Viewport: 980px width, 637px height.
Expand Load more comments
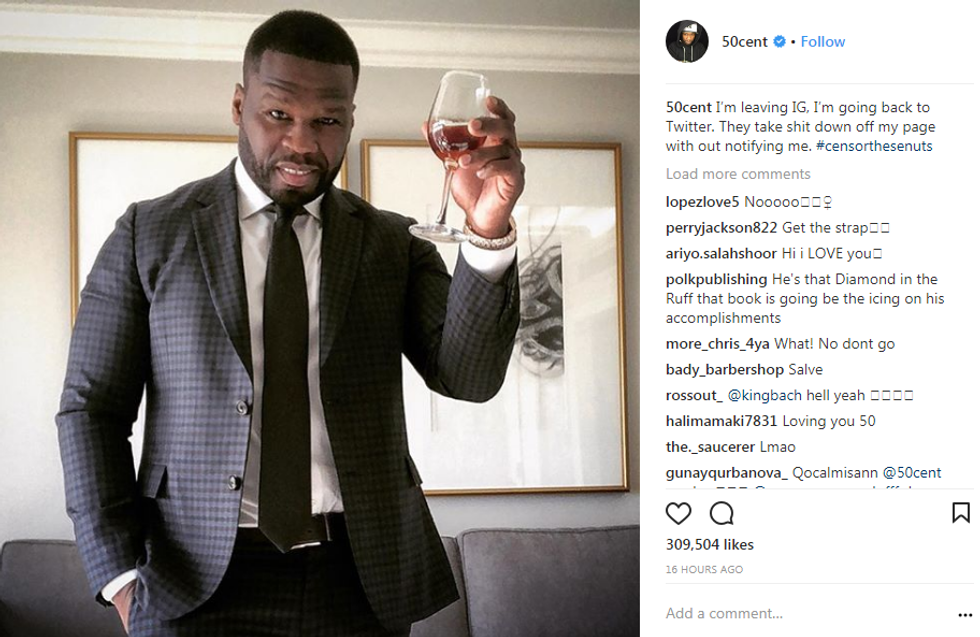737,174
